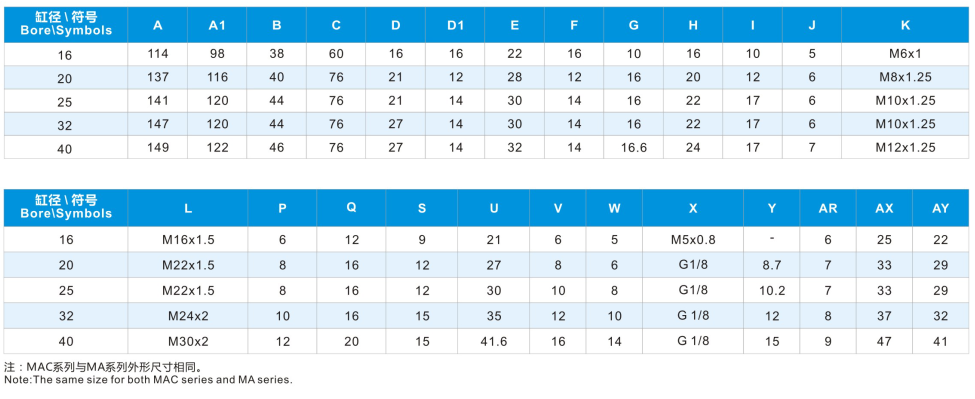This screenshot has height=399, width=975.
Task: Select the 16.6 value in column G
Action: click(634, 148)
